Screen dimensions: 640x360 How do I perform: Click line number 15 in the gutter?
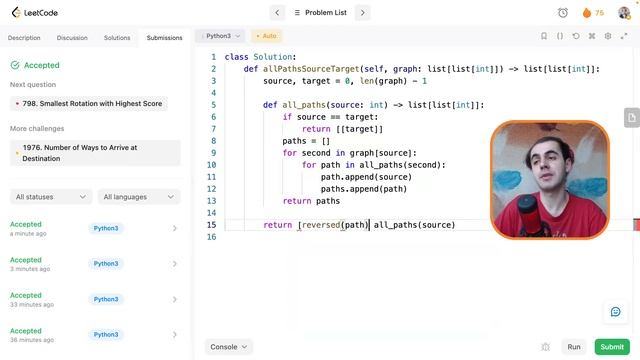point(211,225)
